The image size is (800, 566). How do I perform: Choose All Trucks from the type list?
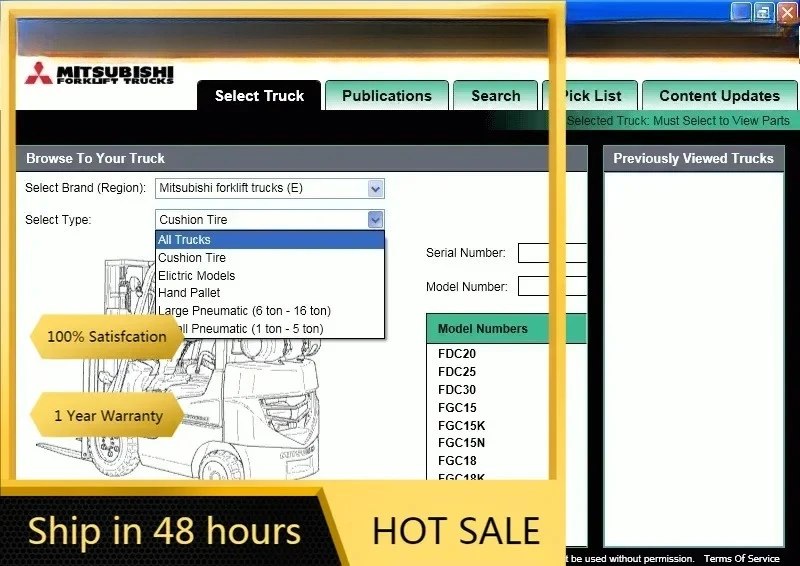click(x=270, y=239)
